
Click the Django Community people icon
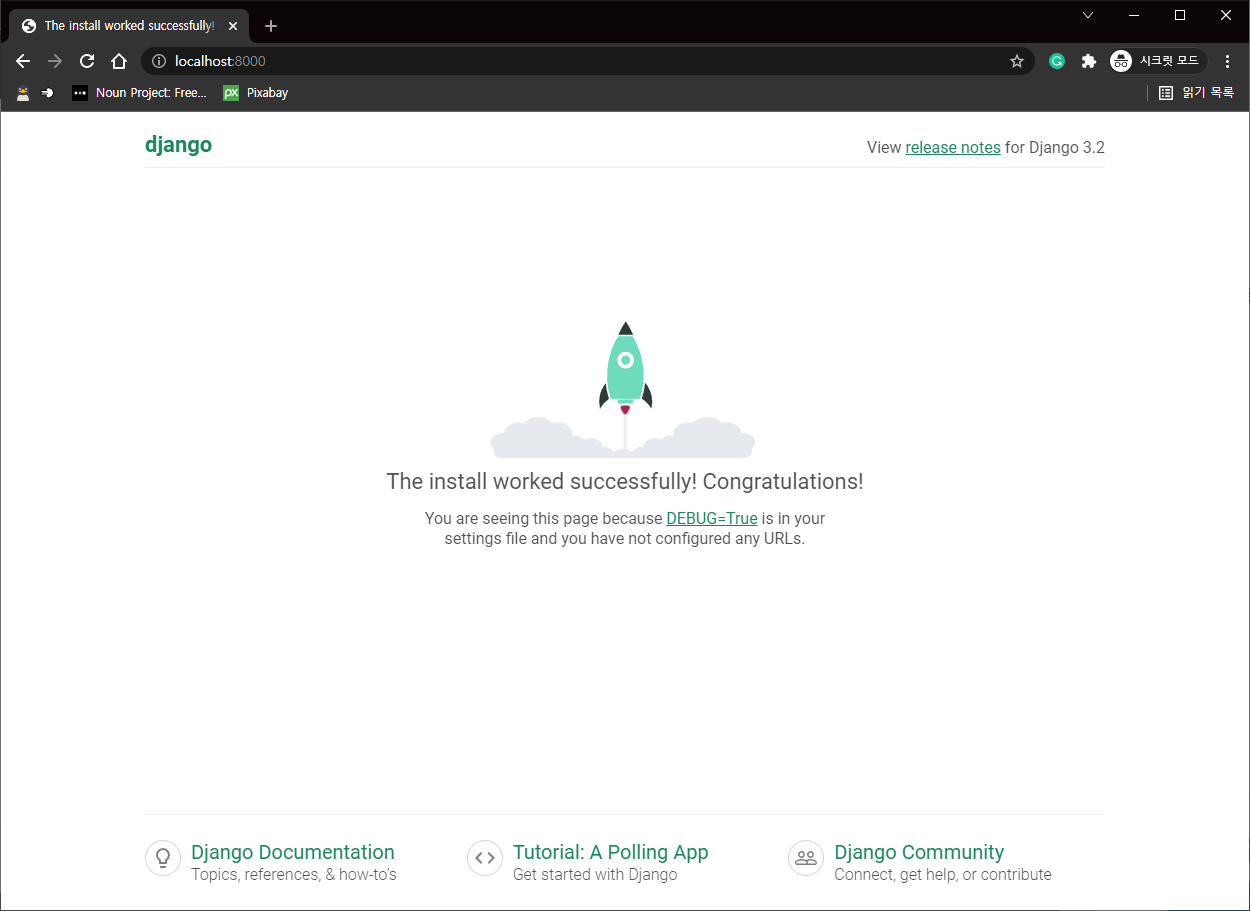pos(806,858)
